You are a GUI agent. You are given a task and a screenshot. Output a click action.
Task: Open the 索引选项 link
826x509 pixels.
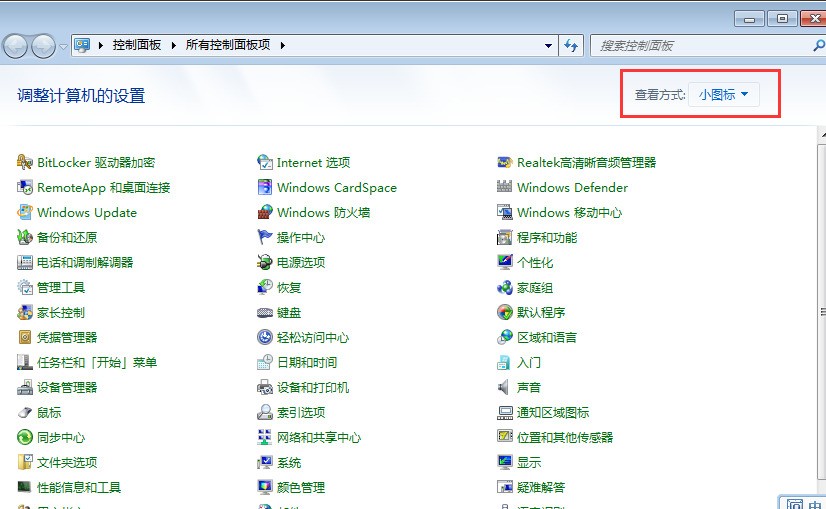pyautogui.click(x=301, y=413)
